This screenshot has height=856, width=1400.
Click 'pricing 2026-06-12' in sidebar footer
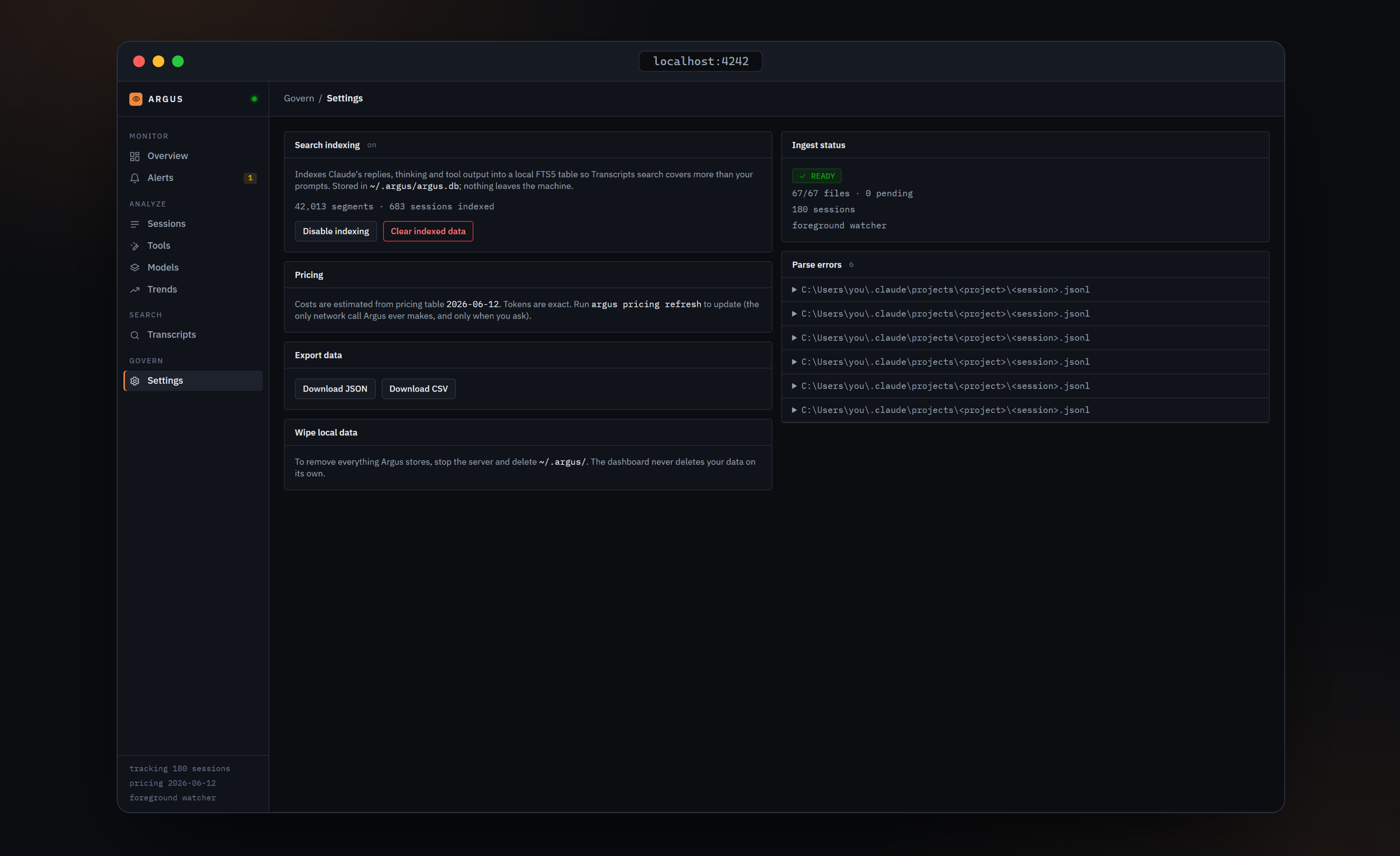pyautogui.click(x=172, y=783)
